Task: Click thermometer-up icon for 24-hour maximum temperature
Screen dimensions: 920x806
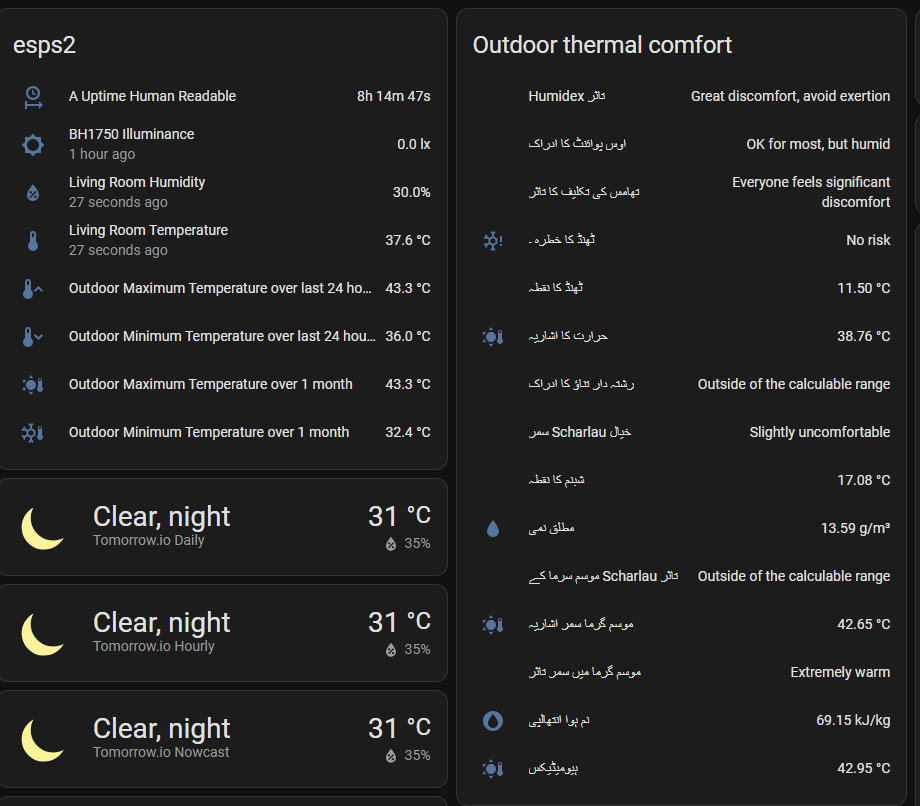Action: point(33,289)
